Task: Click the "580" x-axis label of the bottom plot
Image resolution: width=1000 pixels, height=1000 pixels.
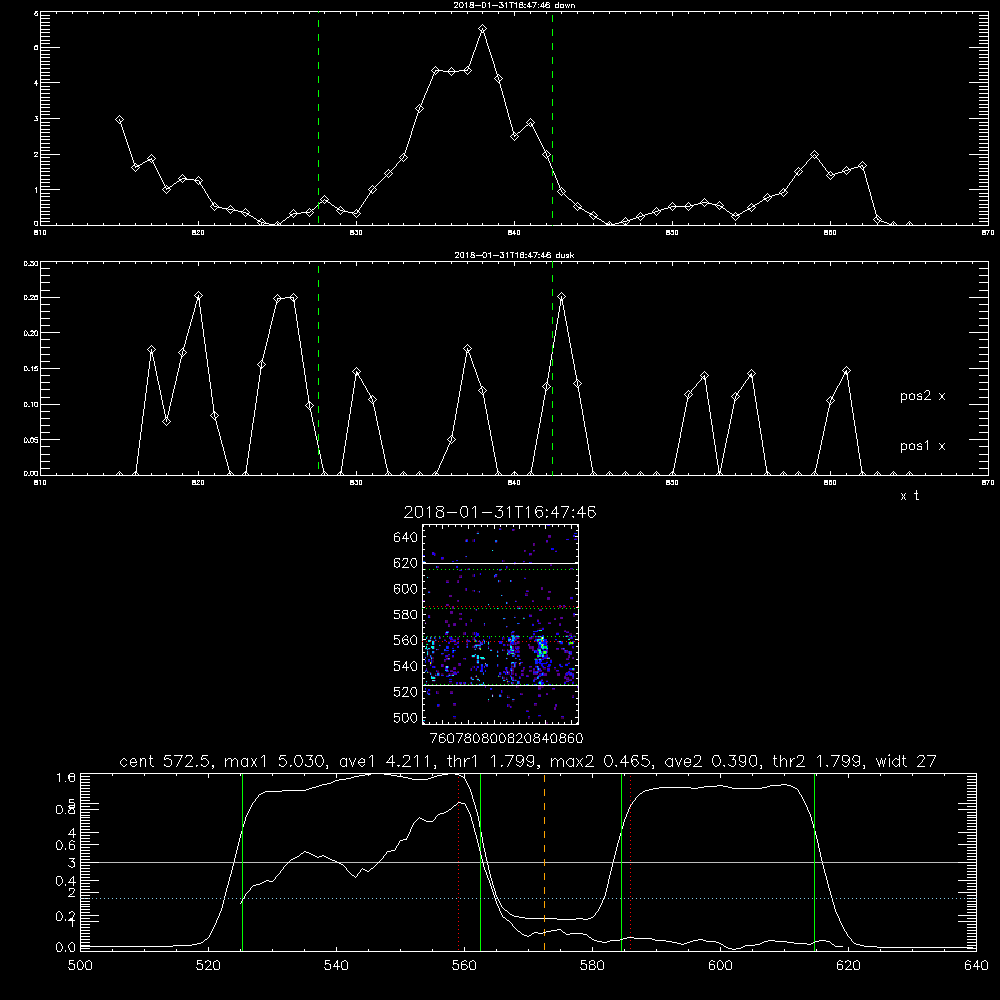Action: pyautogui.click(x=592, y=966)
